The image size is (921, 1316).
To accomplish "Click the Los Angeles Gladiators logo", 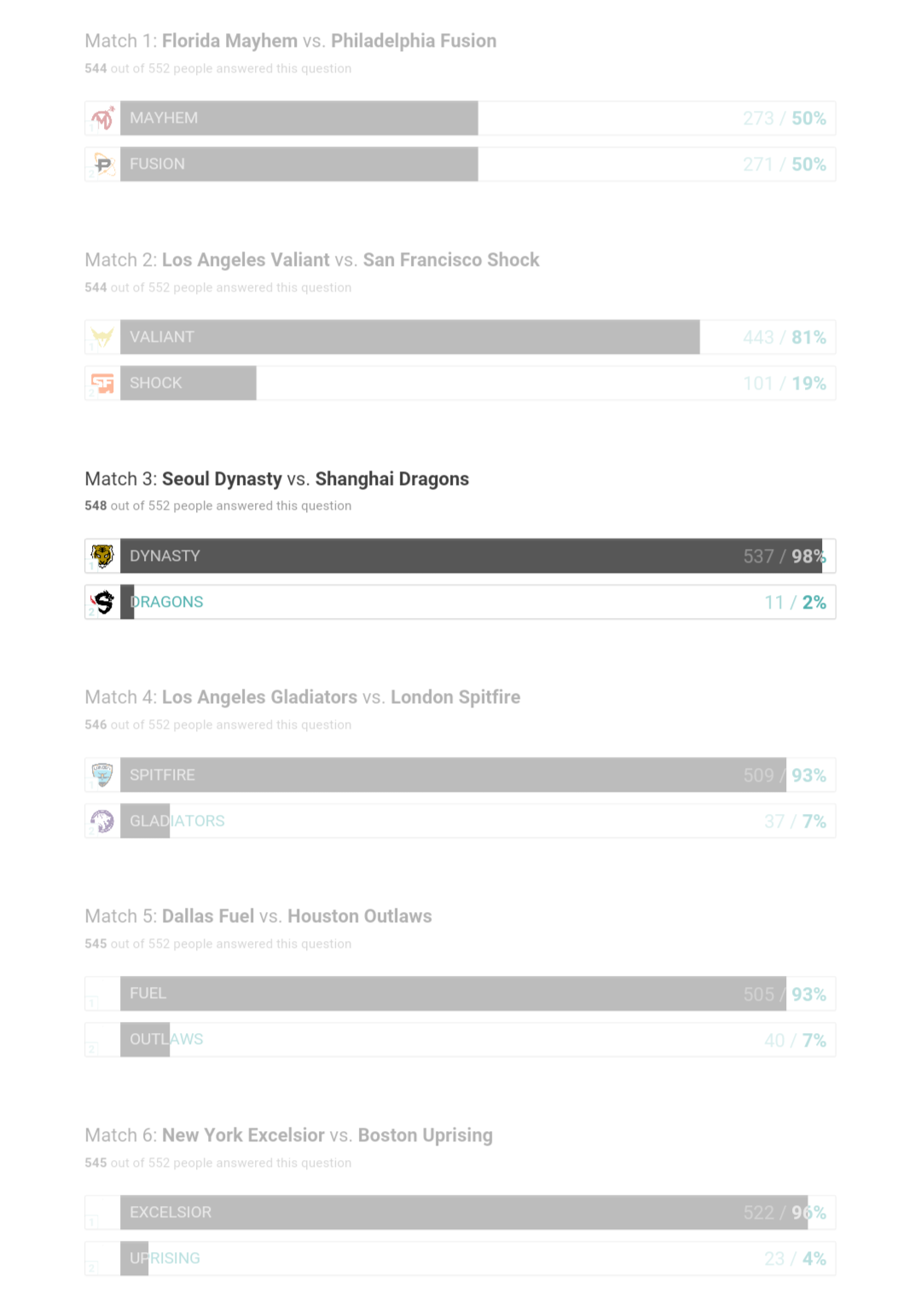I will (102, 821).
